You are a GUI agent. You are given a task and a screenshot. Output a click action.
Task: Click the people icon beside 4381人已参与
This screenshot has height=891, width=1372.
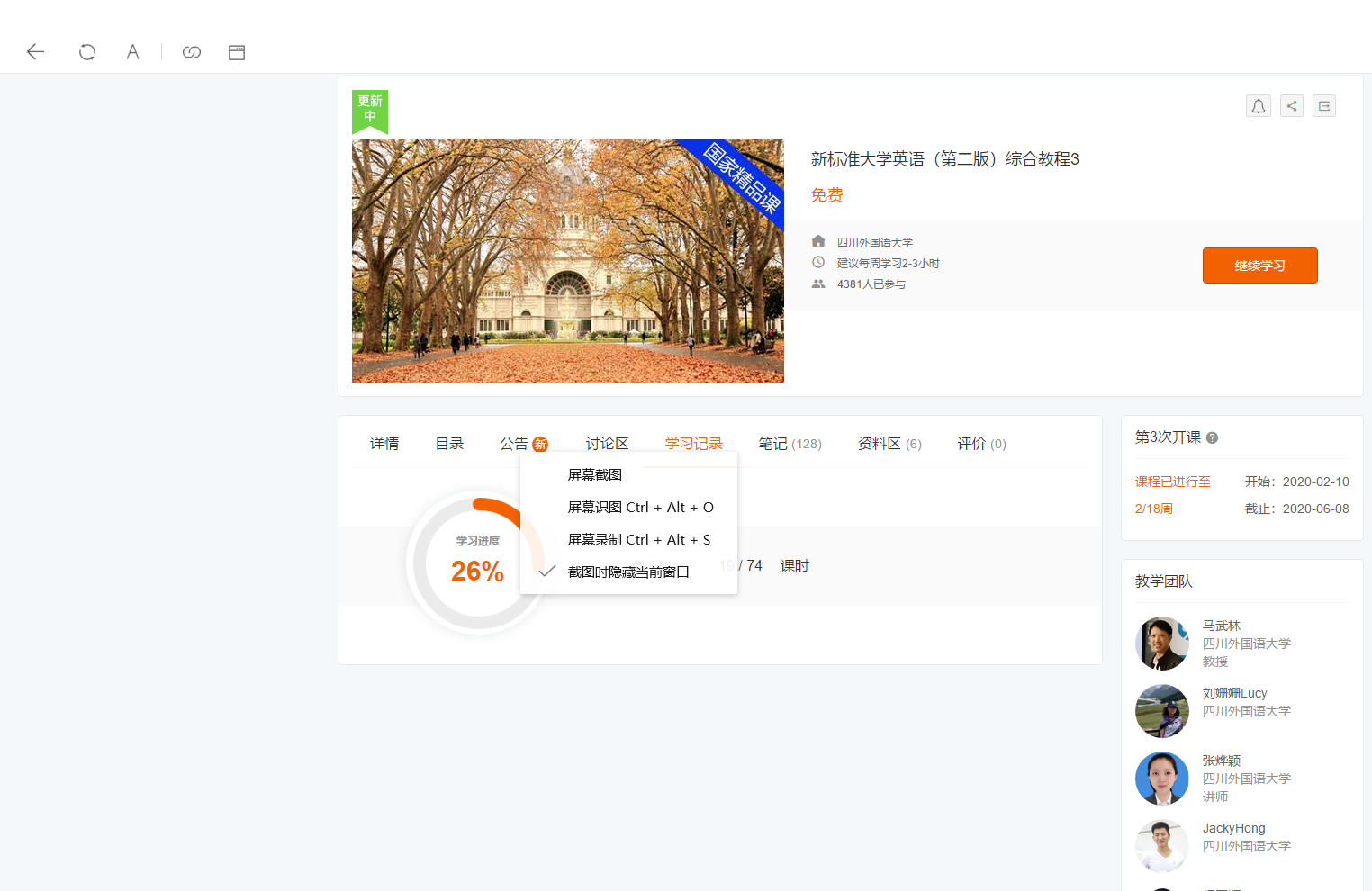click(818, 283)
